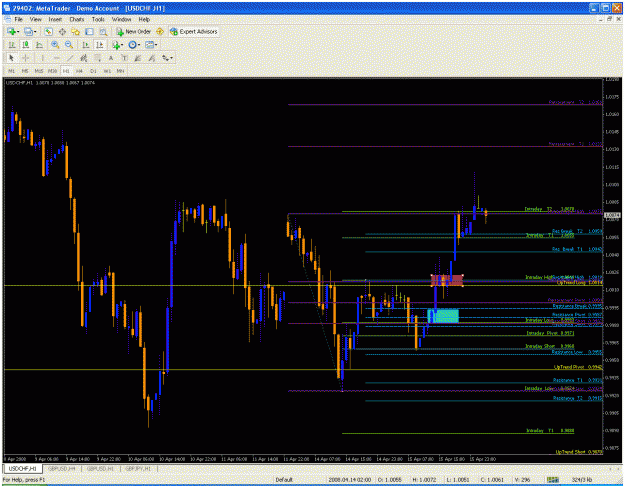The width and height of the screenshot is (625, 486).
Task: Click the Templates icon
Action: (x=149, y=45)
